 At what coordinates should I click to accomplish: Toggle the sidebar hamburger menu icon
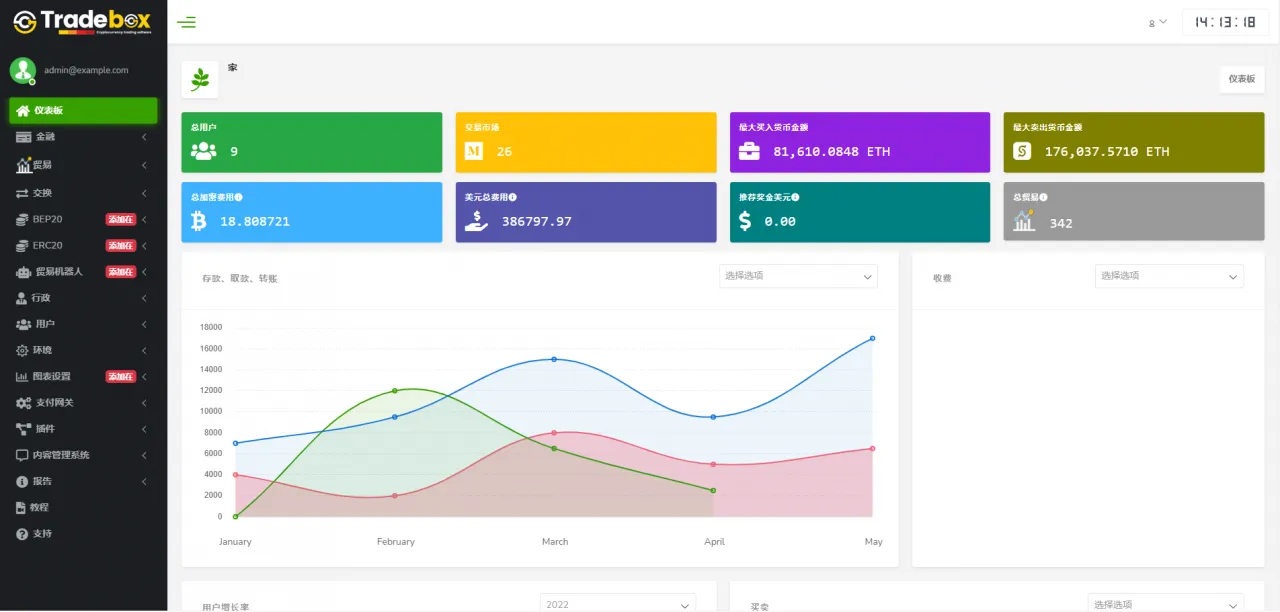[186, 23]
